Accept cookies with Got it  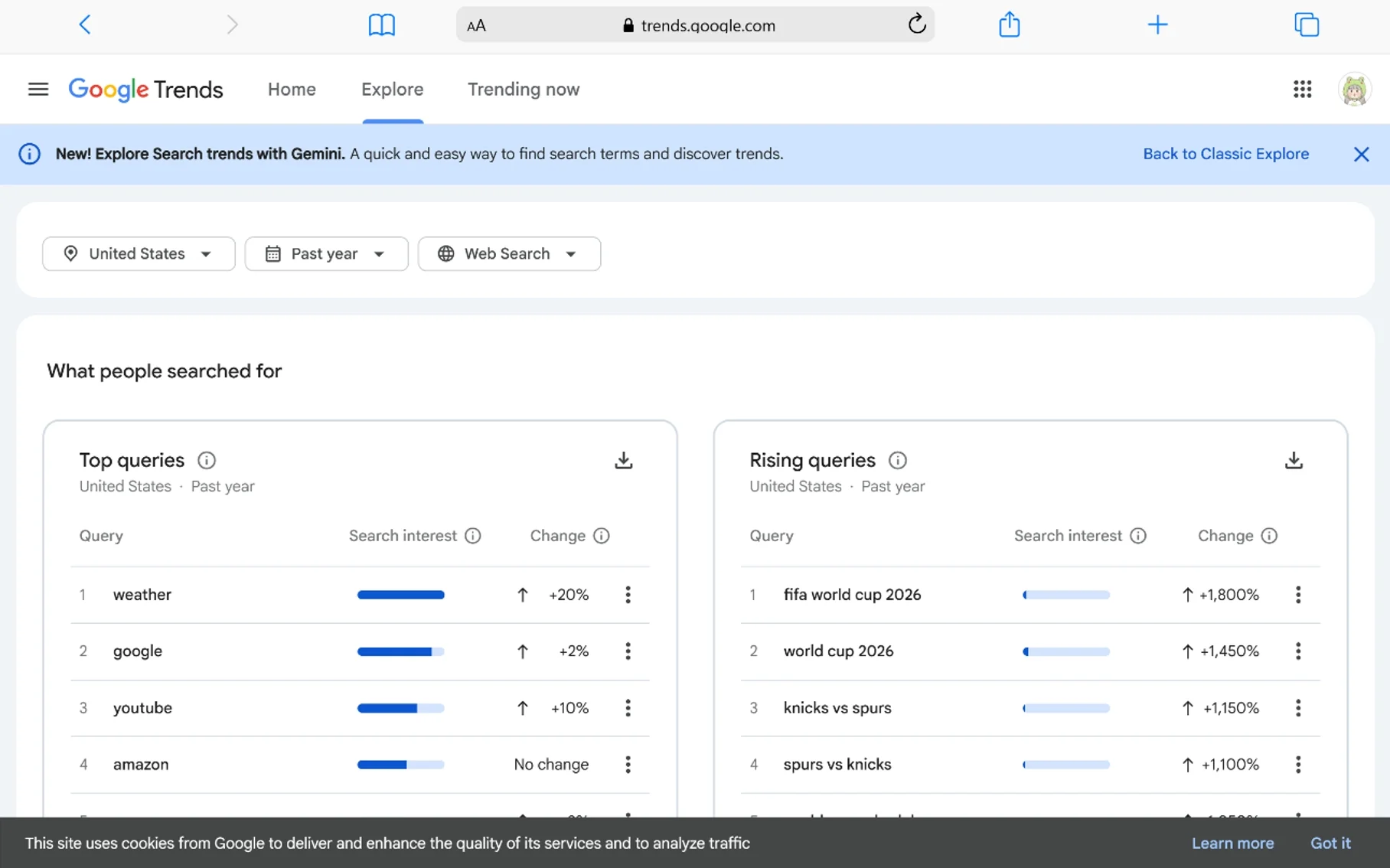[1330, 843]
